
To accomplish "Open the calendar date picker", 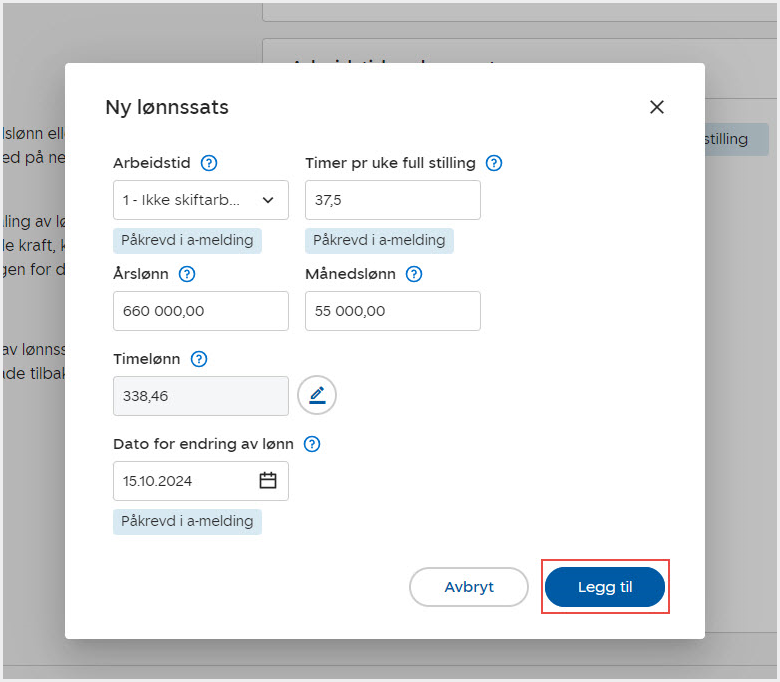I will (x=268, y=481).
